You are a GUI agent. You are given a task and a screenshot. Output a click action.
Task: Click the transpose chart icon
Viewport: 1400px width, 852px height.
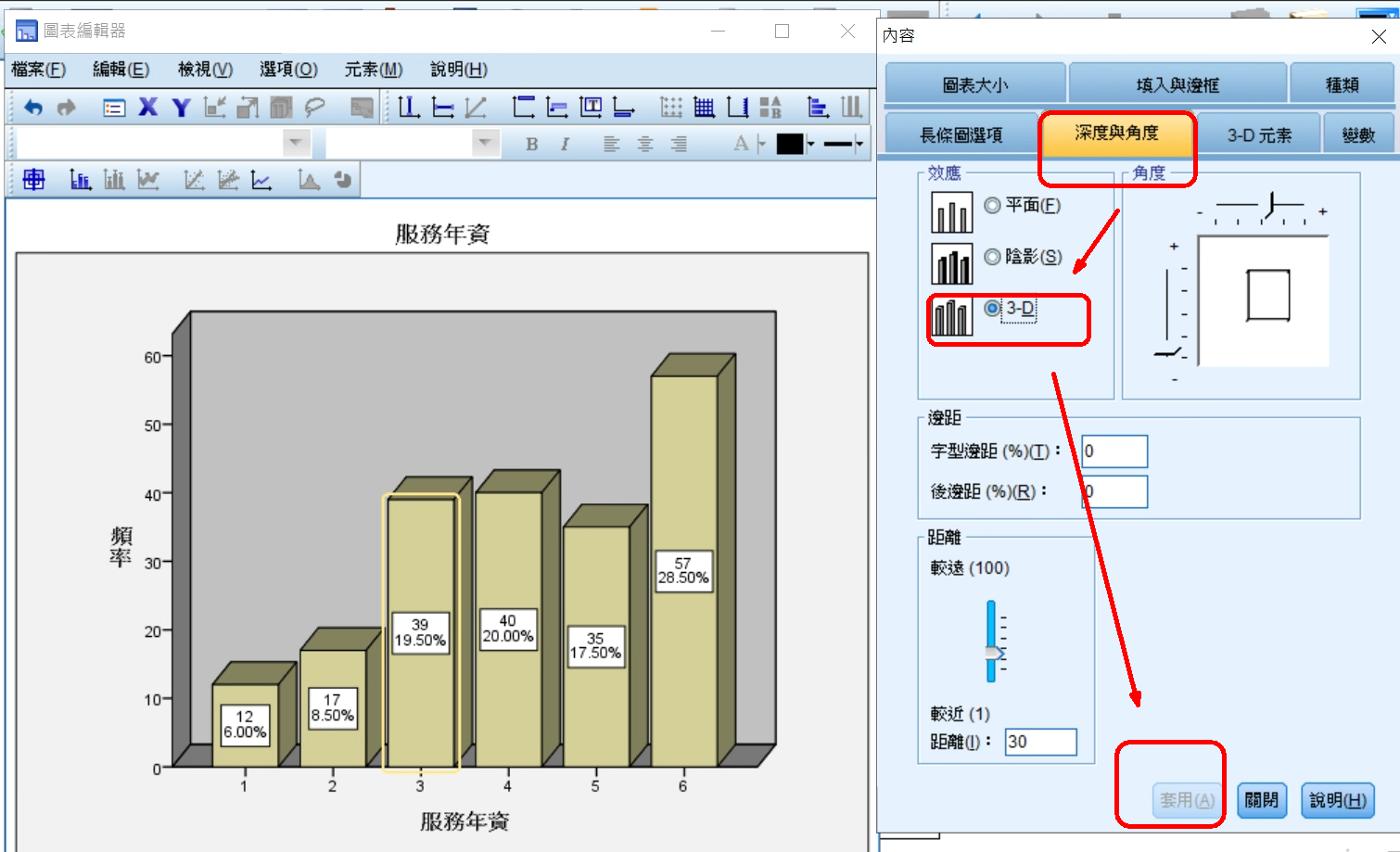817,108
